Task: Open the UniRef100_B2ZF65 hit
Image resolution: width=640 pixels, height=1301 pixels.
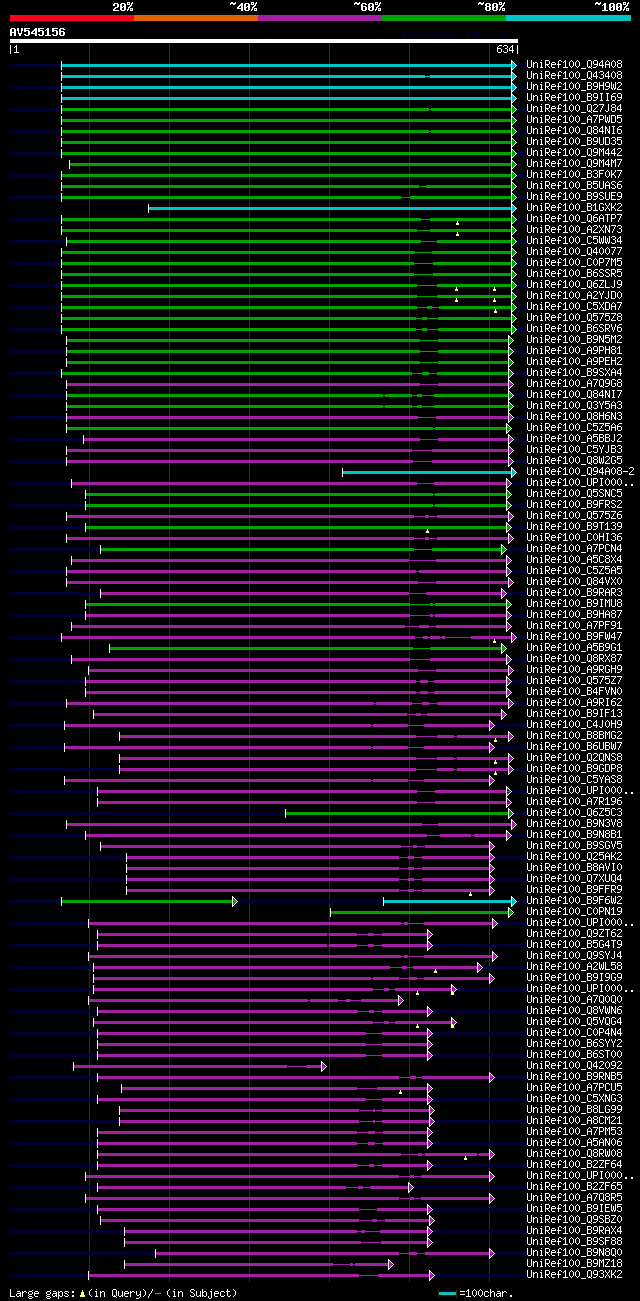Action: (574, 1186)
